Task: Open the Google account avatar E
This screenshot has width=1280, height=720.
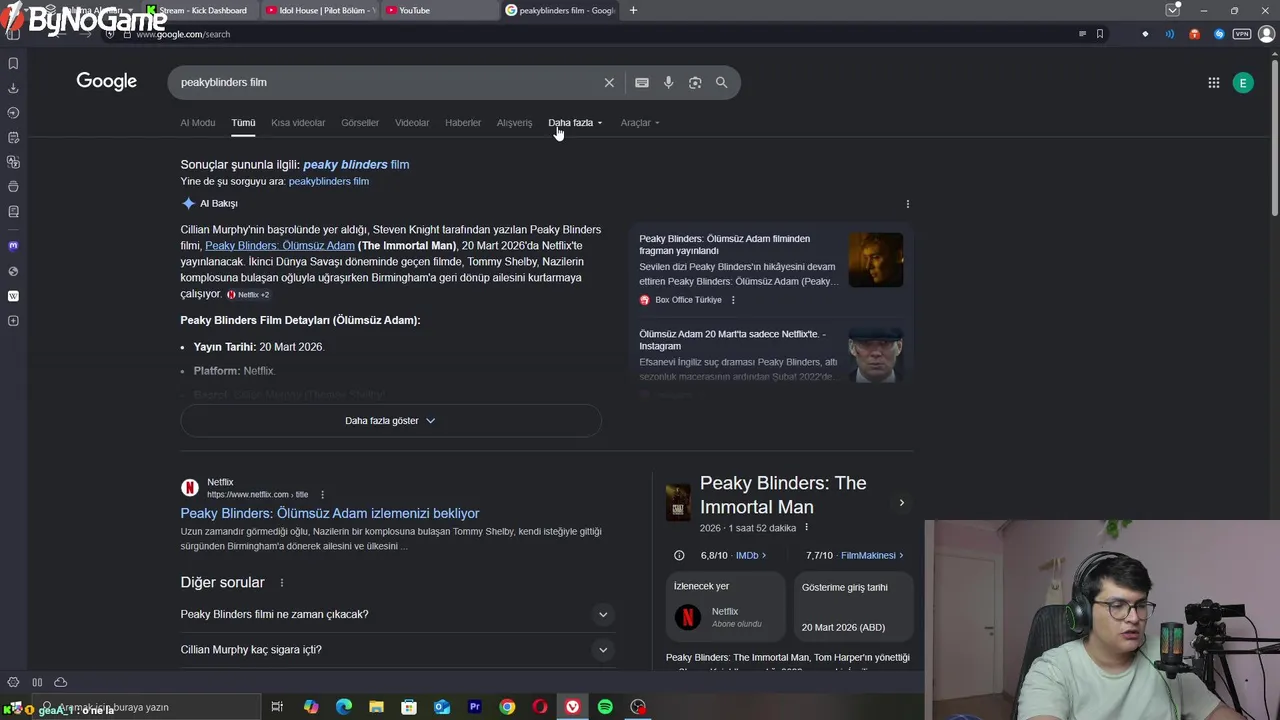Action: (1243, 83)
